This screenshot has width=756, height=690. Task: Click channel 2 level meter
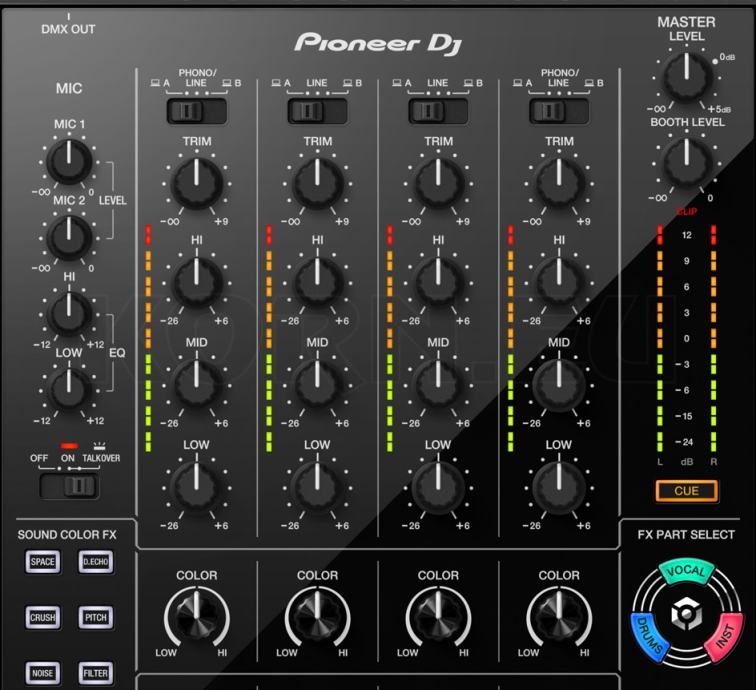coord(269,338)
